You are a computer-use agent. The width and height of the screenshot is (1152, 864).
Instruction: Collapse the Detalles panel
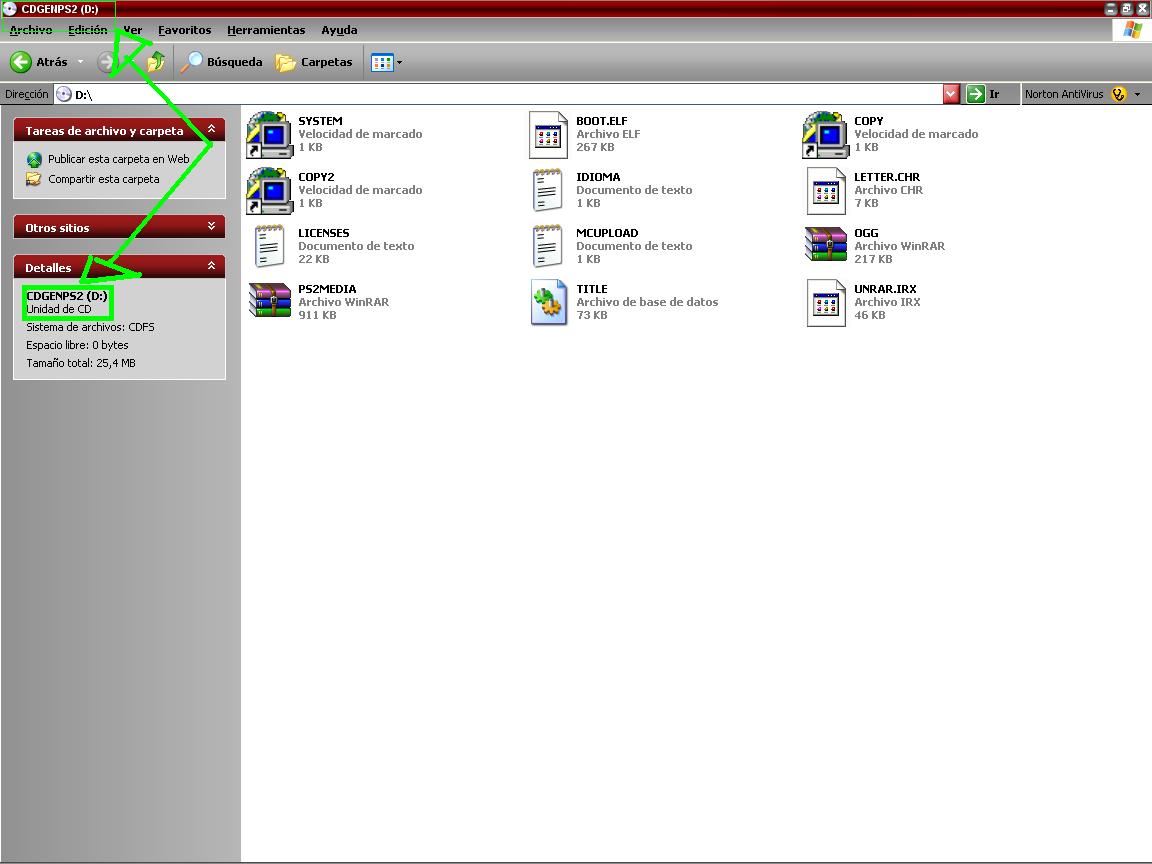coord(212,266)
